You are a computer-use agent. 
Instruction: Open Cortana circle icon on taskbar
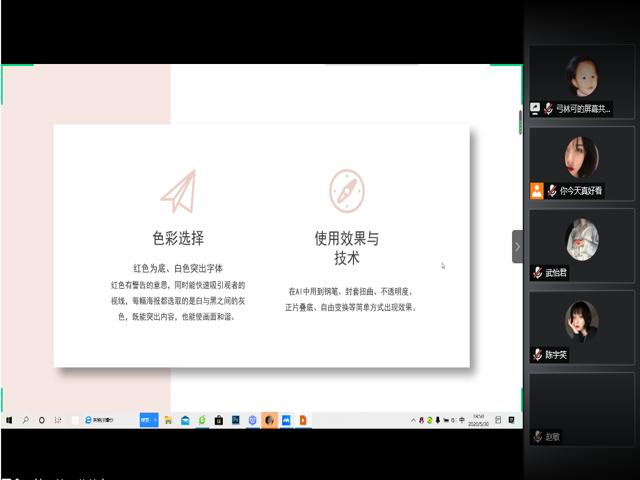click(41, 420)
